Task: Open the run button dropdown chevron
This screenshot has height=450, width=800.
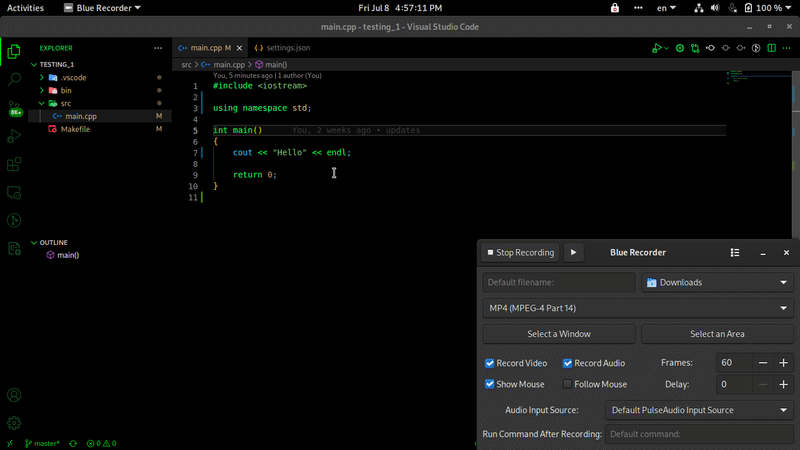Action: 666,48
